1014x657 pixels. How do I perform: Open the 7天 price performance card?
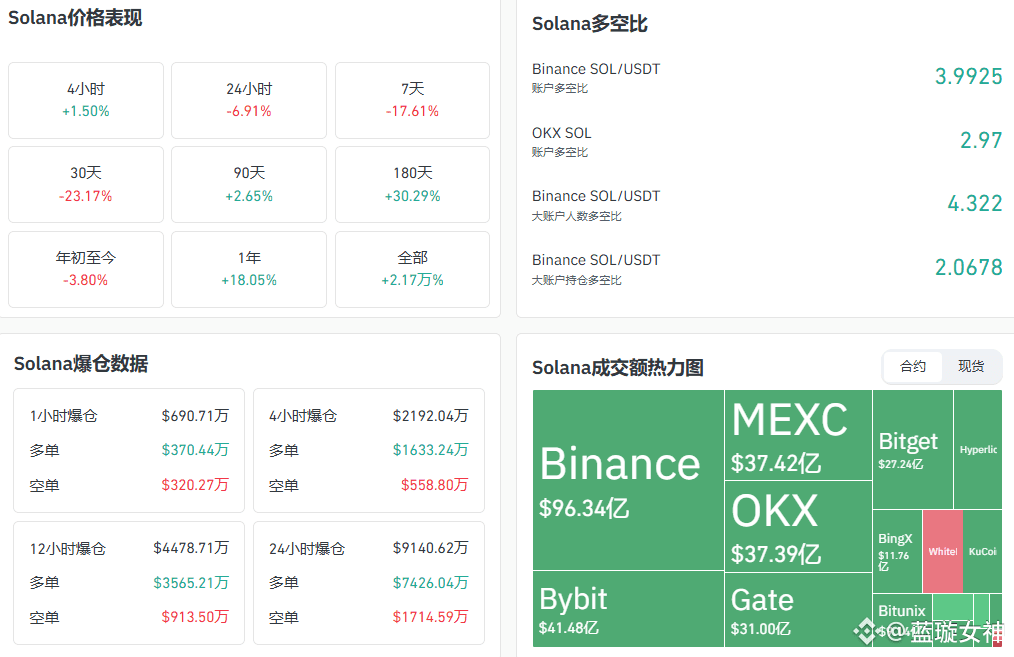[412, 100]
